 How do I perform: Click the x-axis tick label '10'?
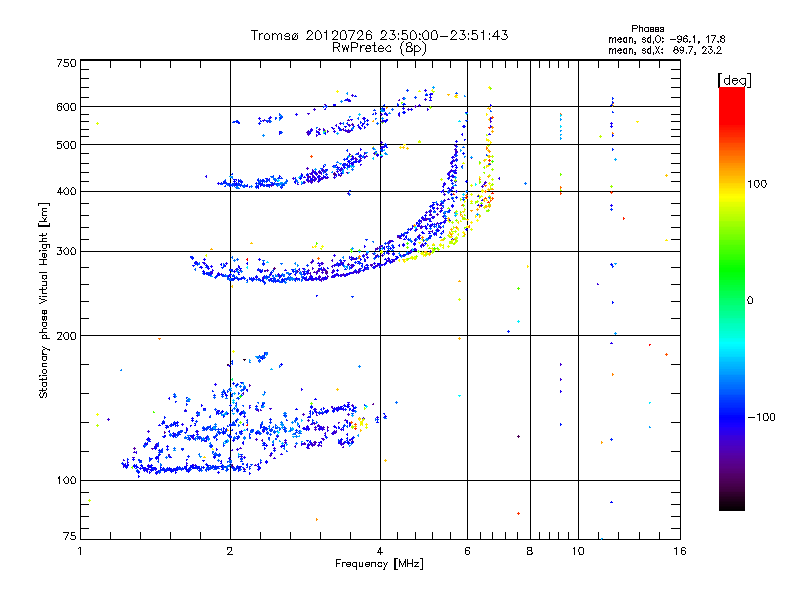(578, 551)
